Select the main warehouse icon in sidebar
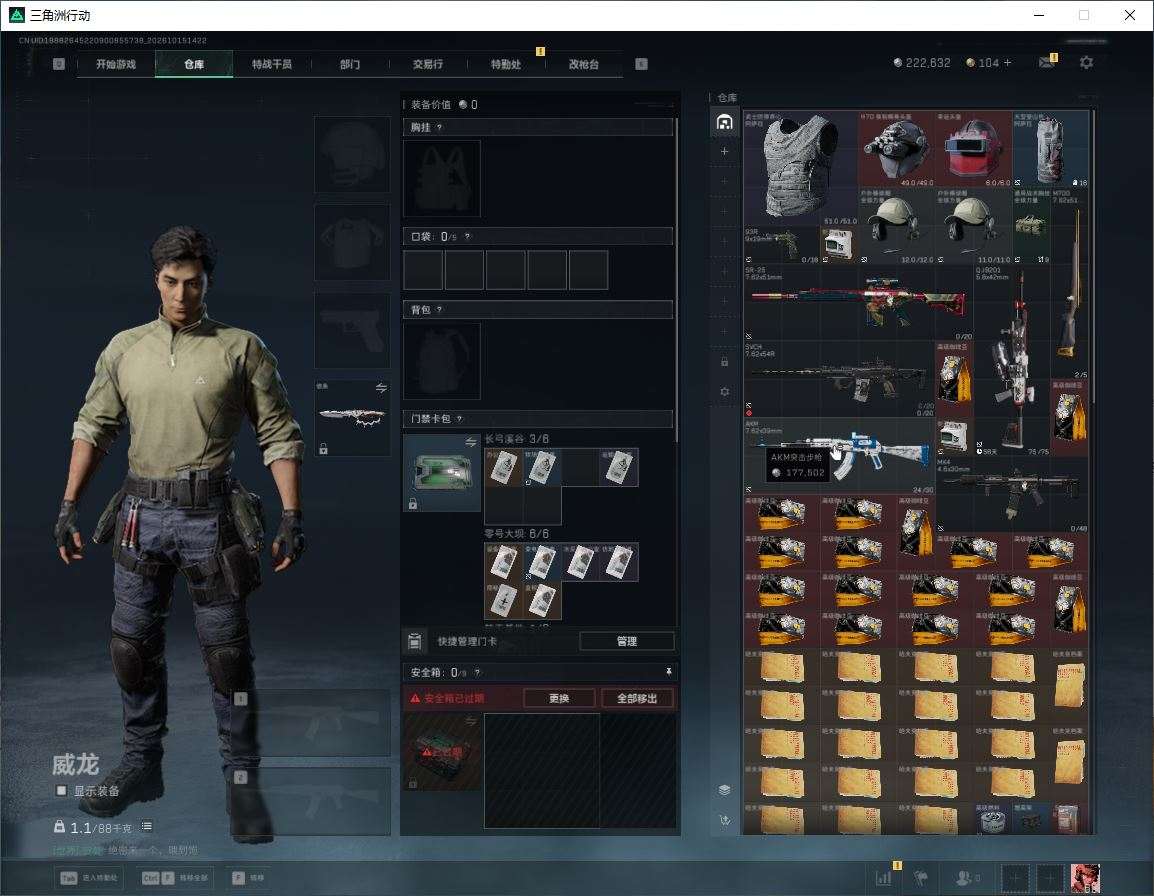1154x896 pixels. coord(724,122)
